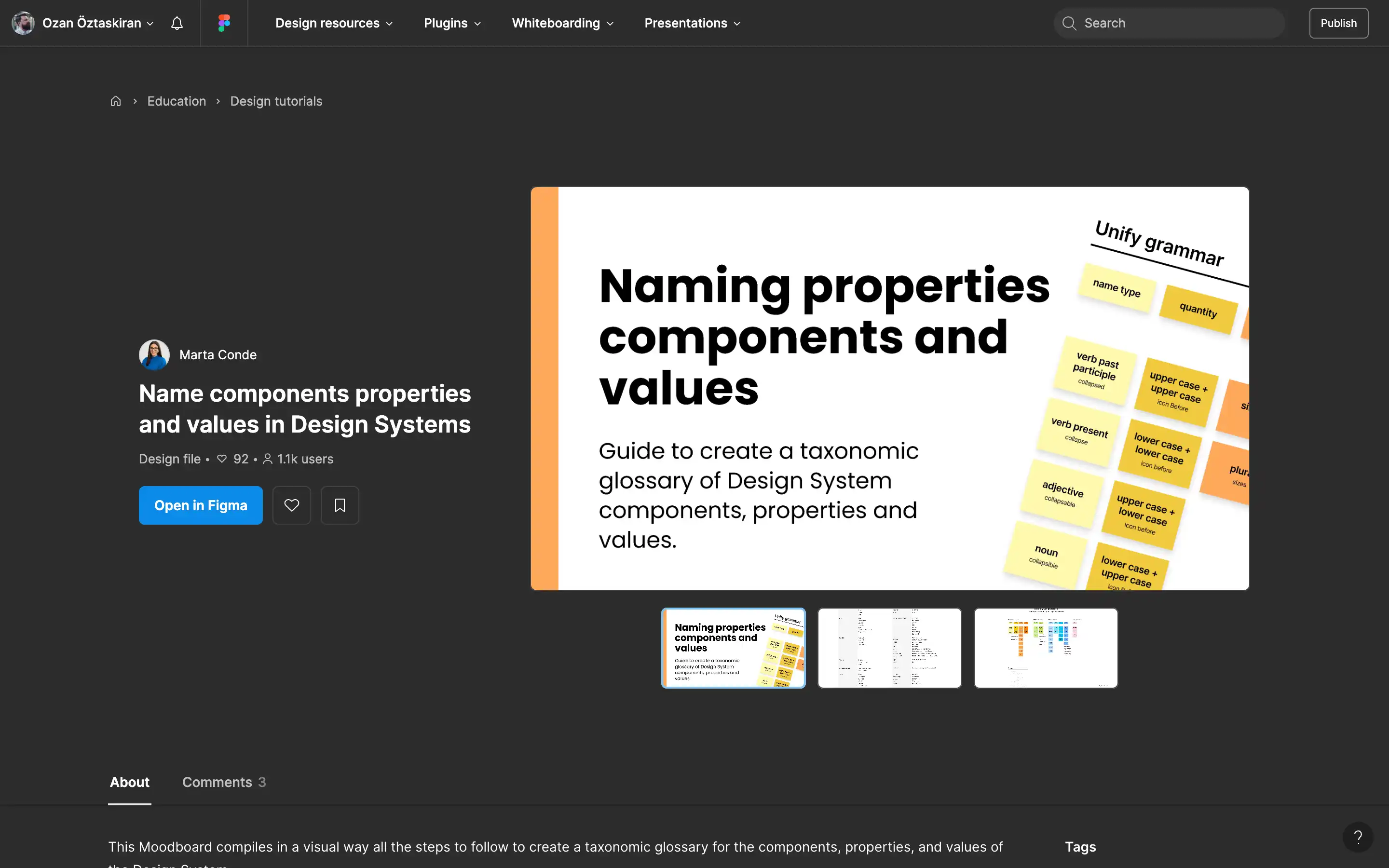The image size is (1389, 868).
Task: Like the file with the heart button
Action: pos(292,505)
